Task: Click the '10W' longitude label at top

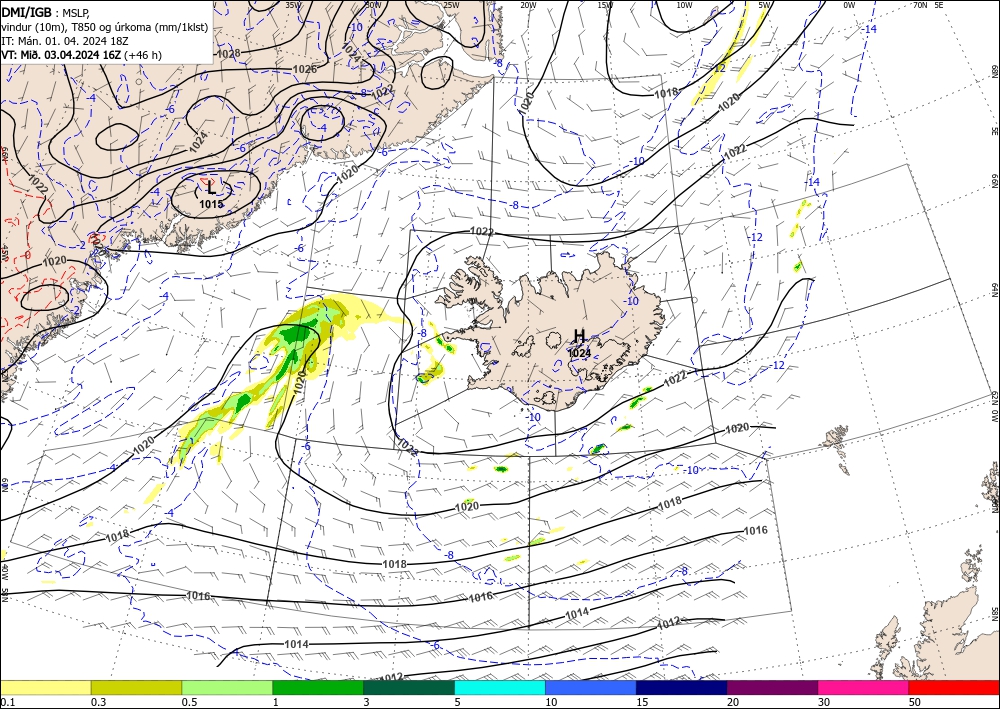Action: [684, 5]
